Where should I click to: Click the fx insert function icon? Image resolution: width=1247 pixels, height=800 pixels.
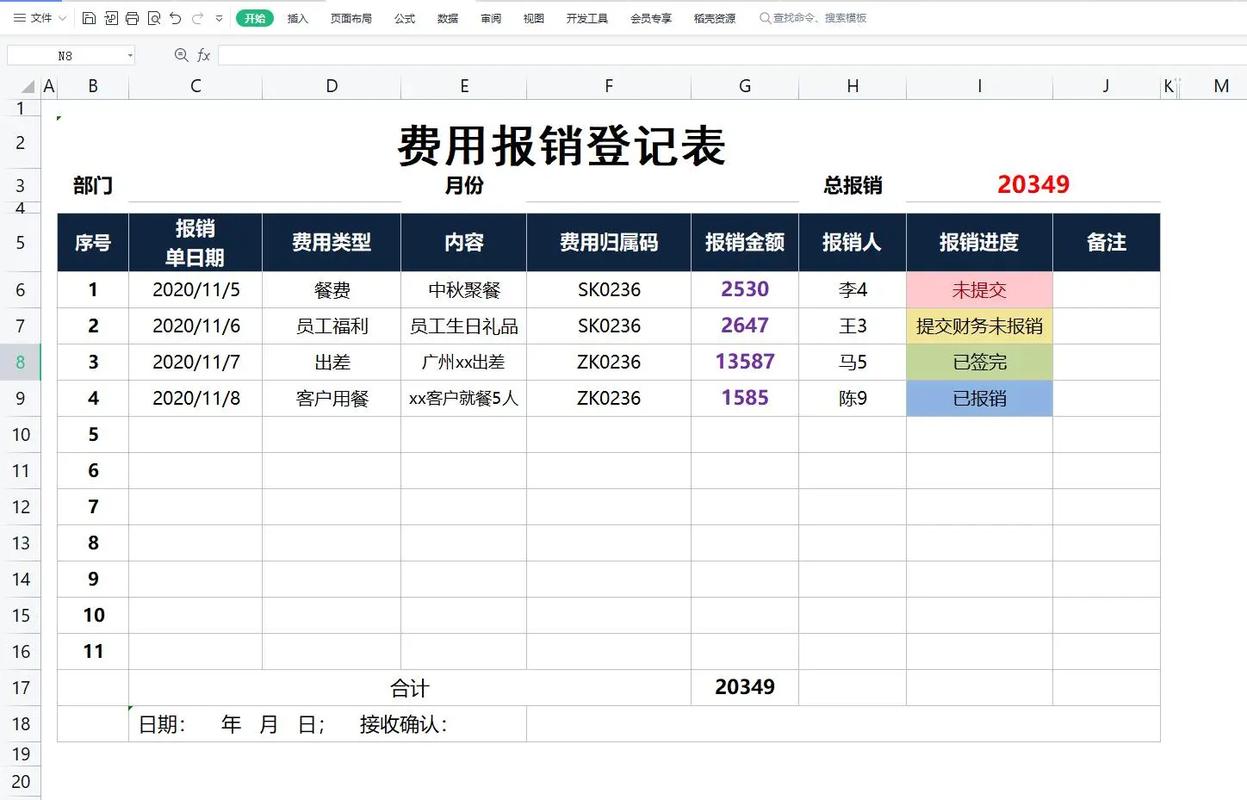click(x=204, y=55)
